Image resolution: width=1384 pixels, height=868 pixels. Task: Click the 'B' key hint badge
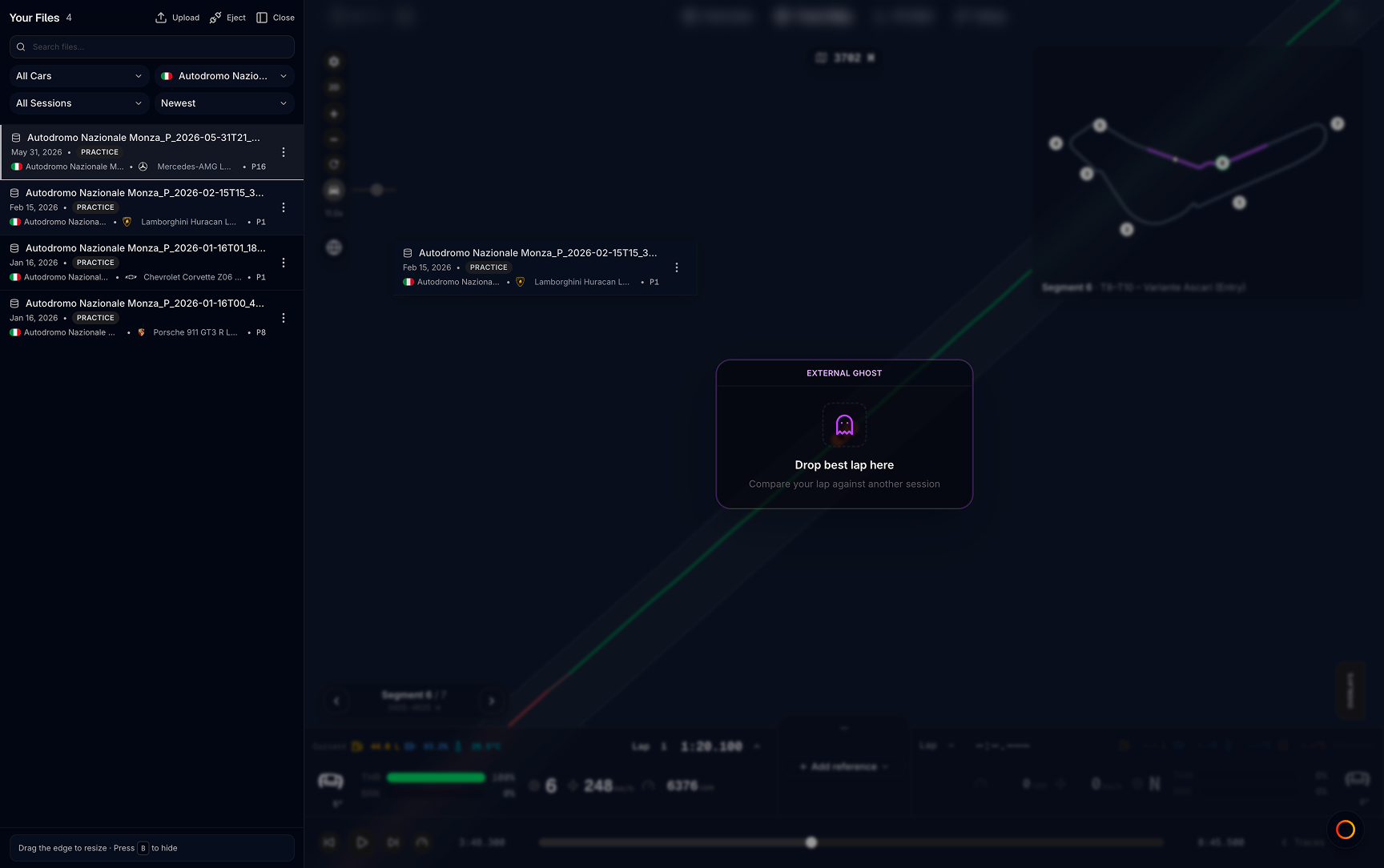143,848
